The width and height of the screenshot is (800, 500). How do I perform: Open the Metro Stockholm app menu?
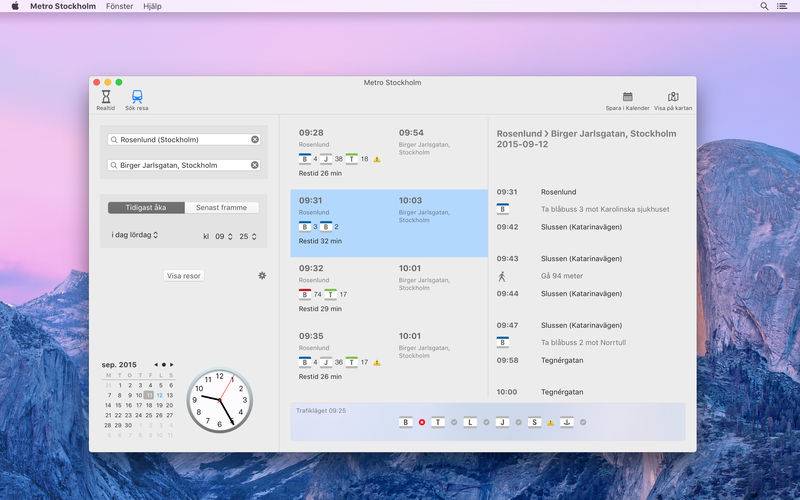pyautogui.click(x=63, y=6)
